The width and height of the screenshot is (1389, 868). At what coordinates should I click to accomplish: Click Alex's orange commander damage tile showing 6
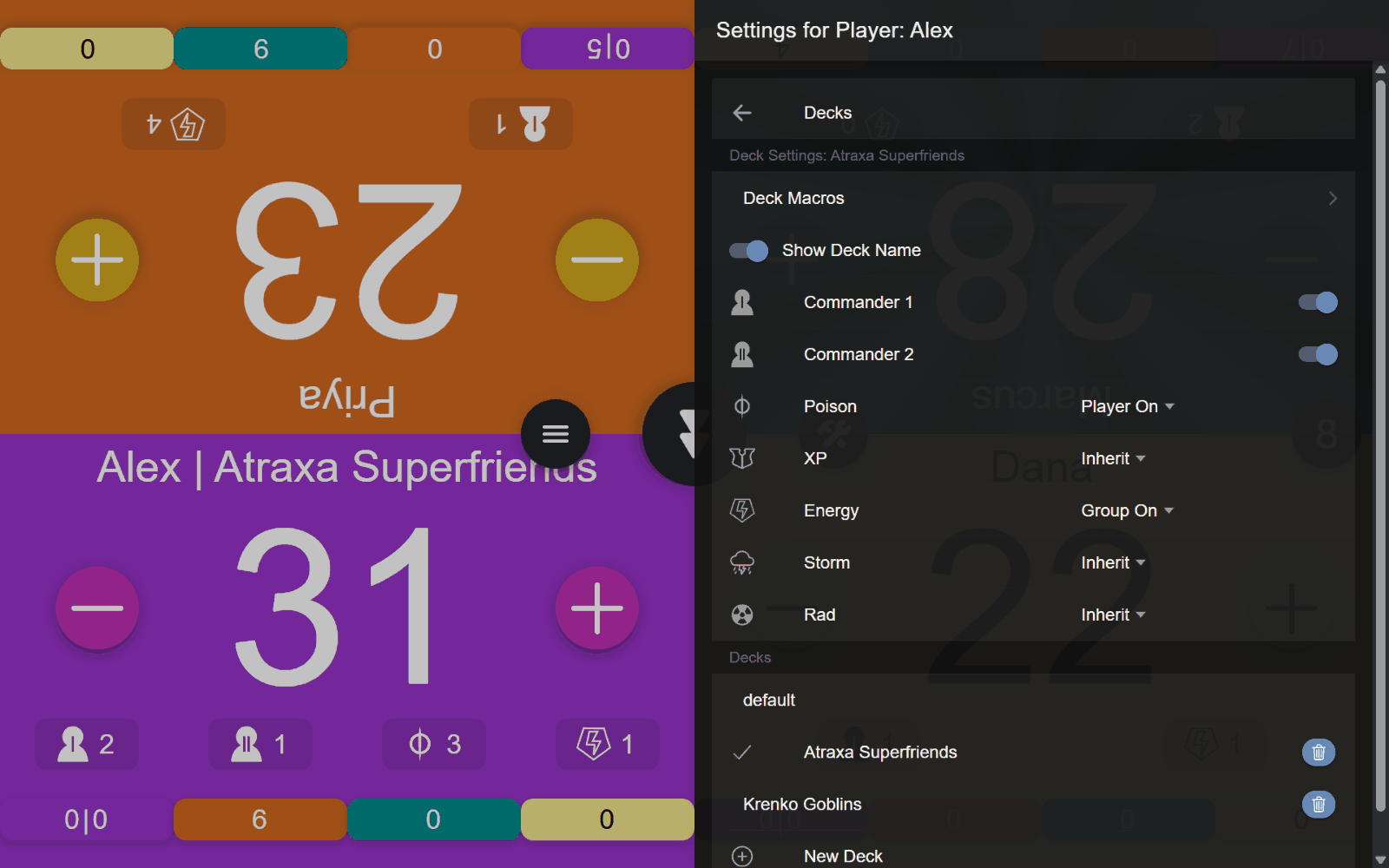point(260,819)
